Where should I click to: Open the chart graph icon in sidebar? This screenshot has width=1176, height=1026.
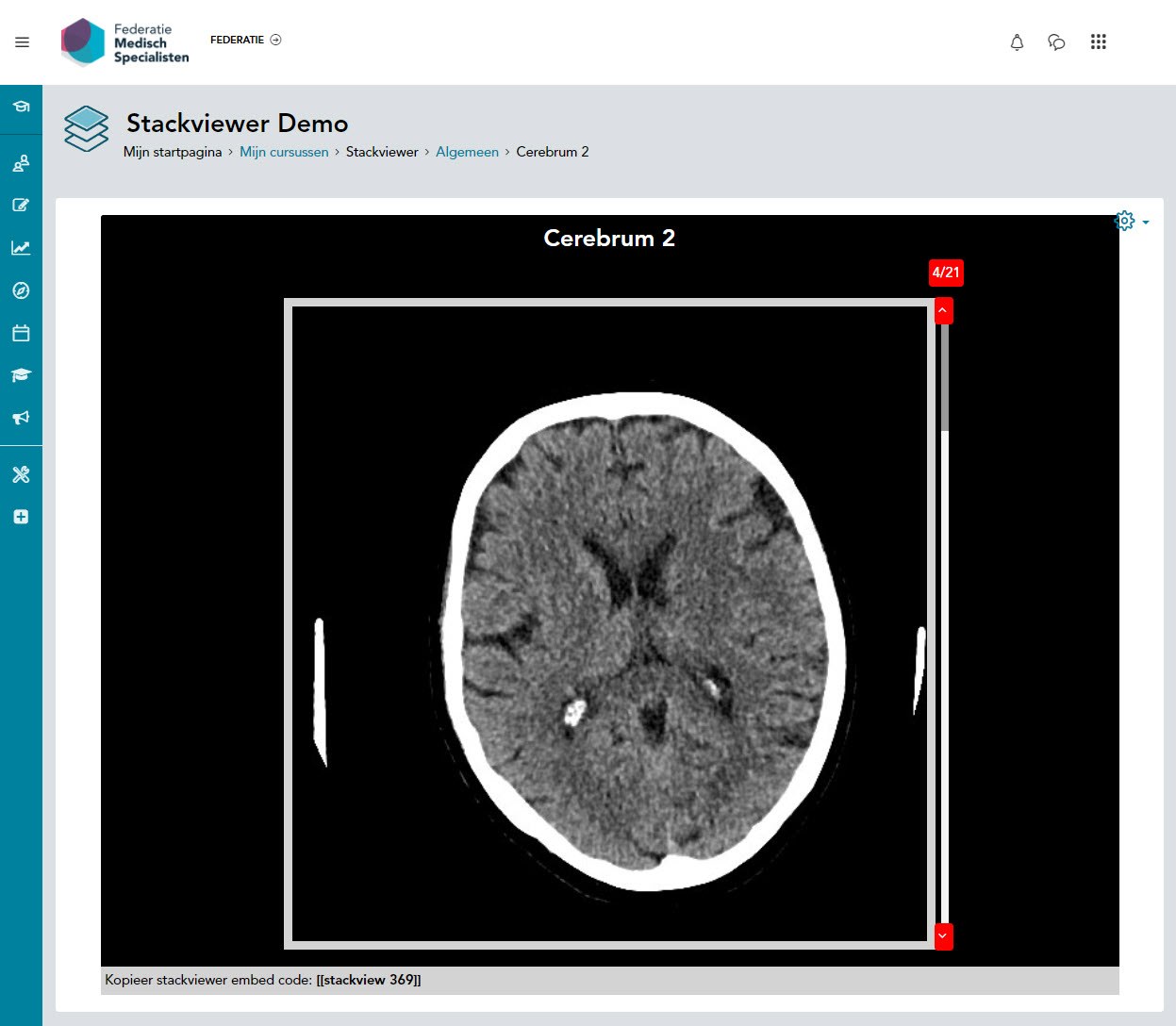click(21, 248)
